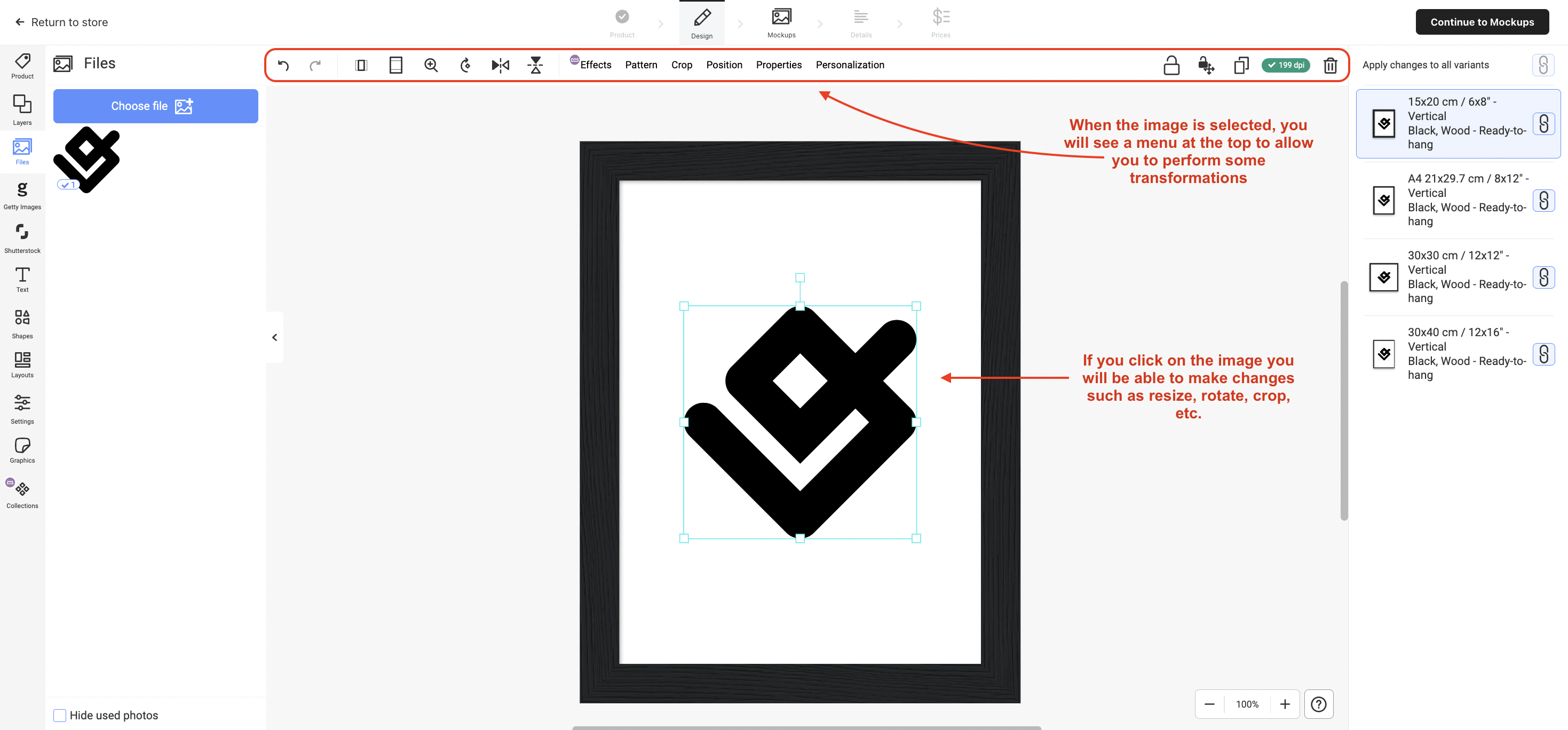Open the Properties menu
This screenshot has height=730, width=1568.
click(779, 65)
